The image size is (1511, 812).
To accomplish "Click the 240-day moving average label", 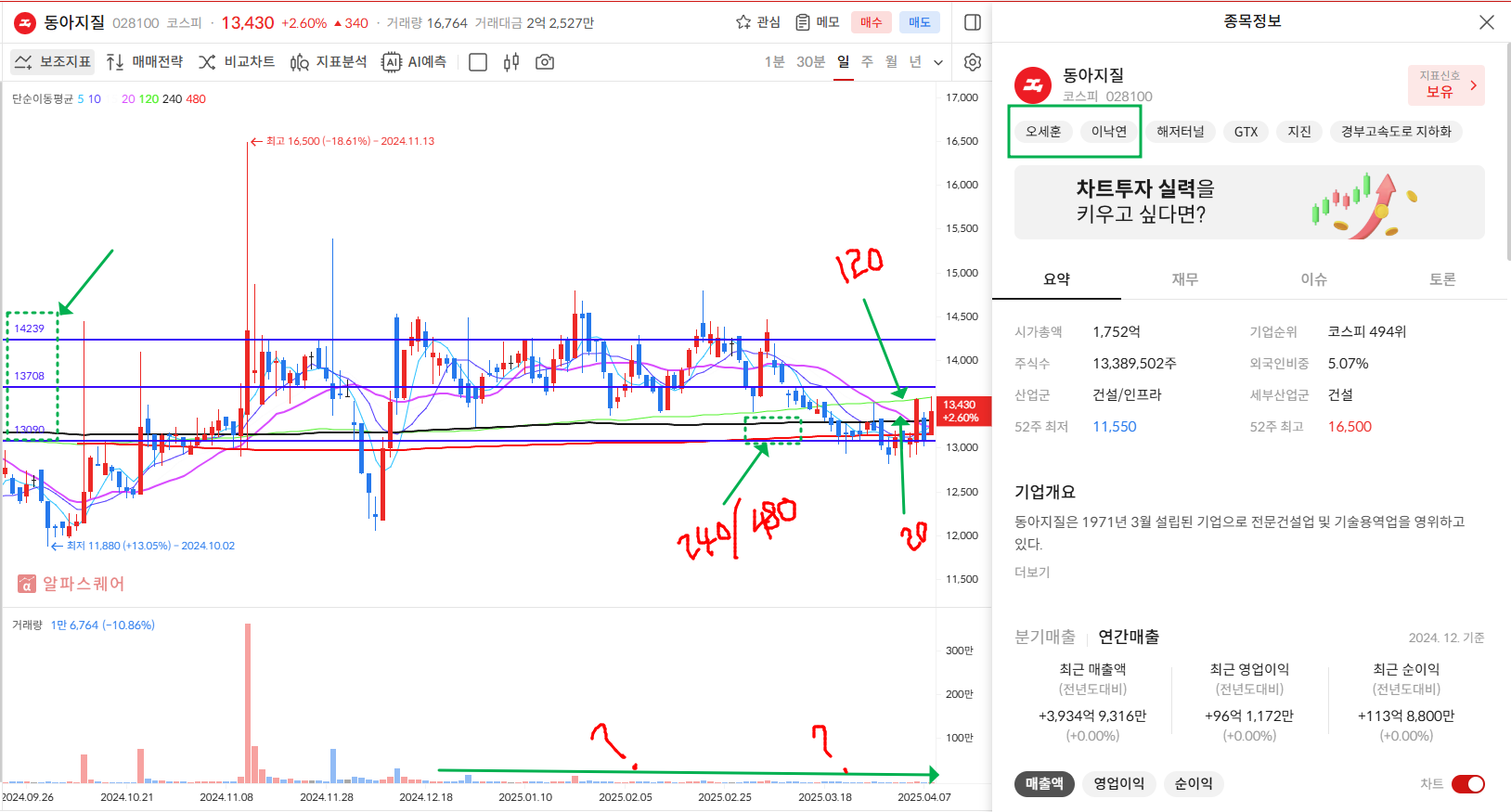I will [173, 99].
